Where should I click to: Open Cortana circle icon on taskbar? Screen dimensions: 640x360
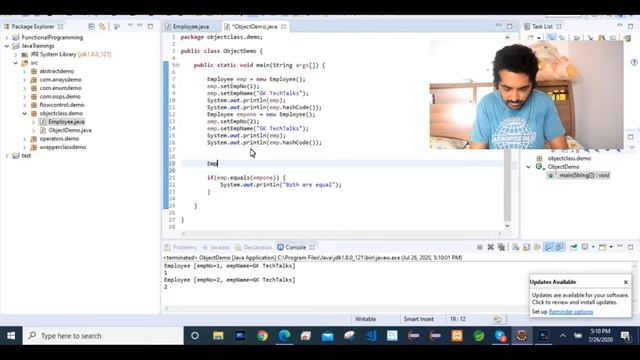coord(195,336)
